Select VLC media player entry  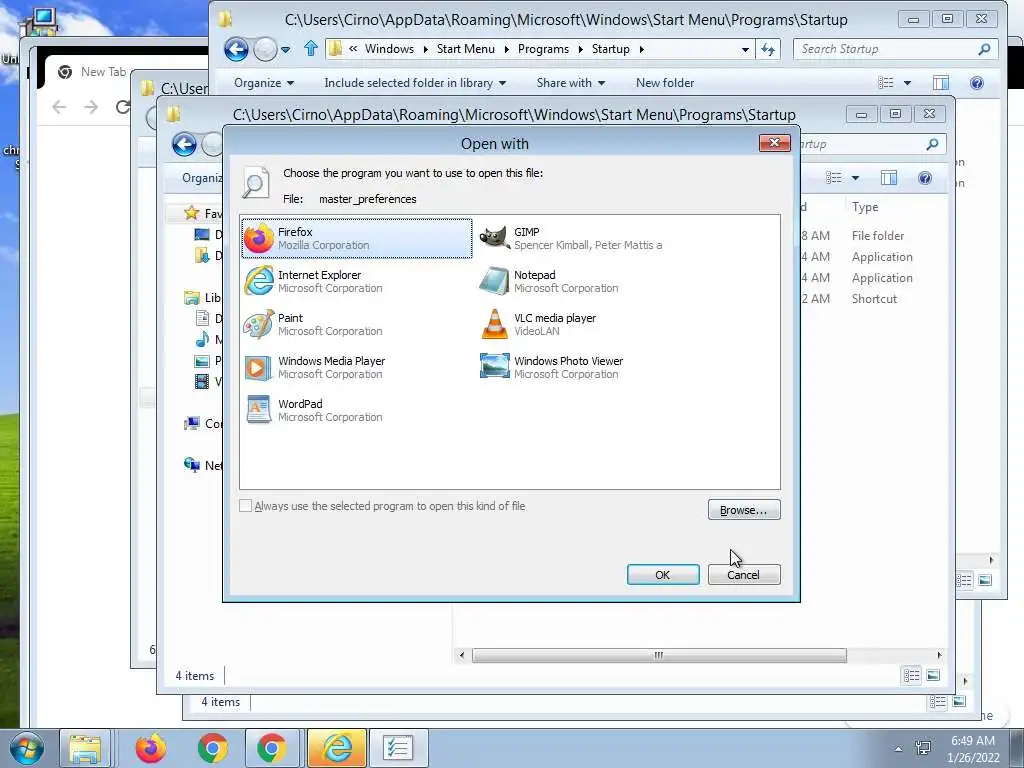tap(591, 325)
